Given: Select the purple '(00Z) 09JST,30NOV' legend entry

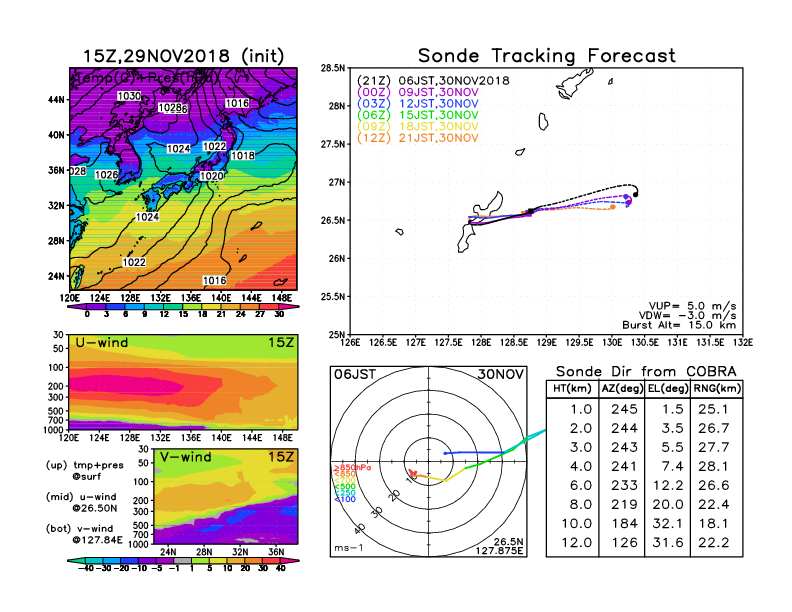Looking at the screenshot, I should (418, 92).
